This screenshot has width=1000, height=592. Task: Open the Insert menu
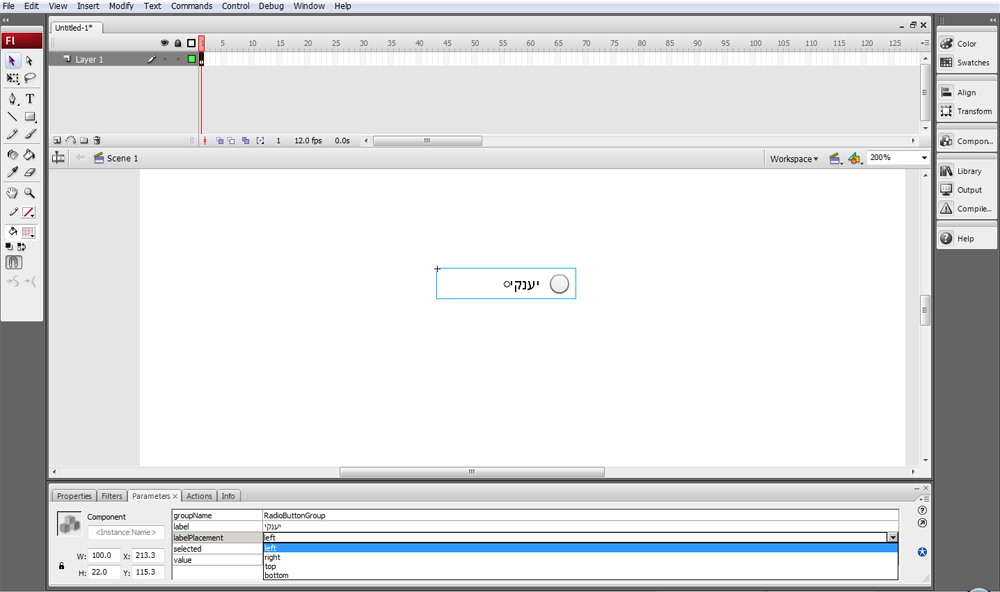coord(88,6)
